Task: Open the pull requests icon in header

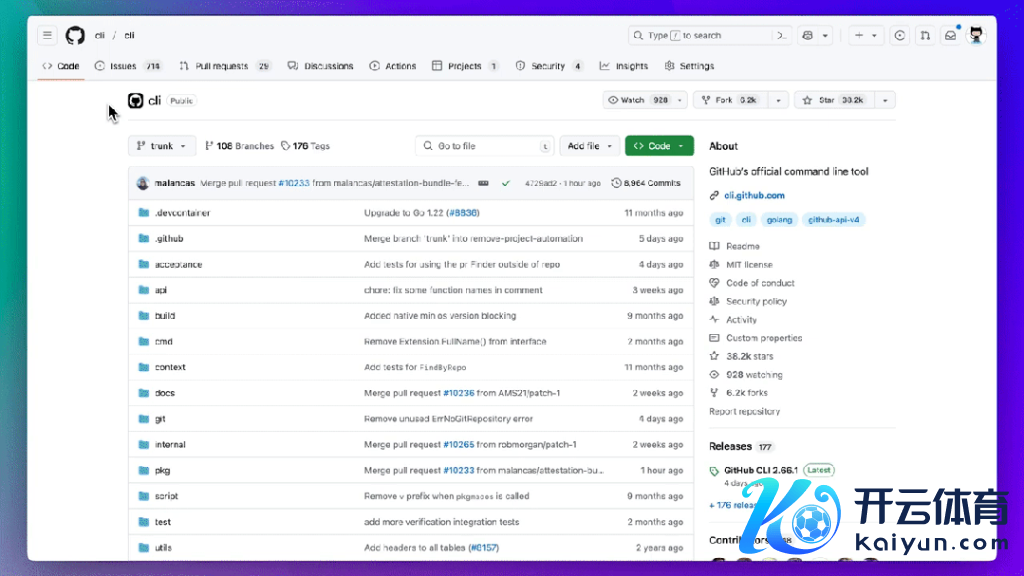Action: pos(925,35)
